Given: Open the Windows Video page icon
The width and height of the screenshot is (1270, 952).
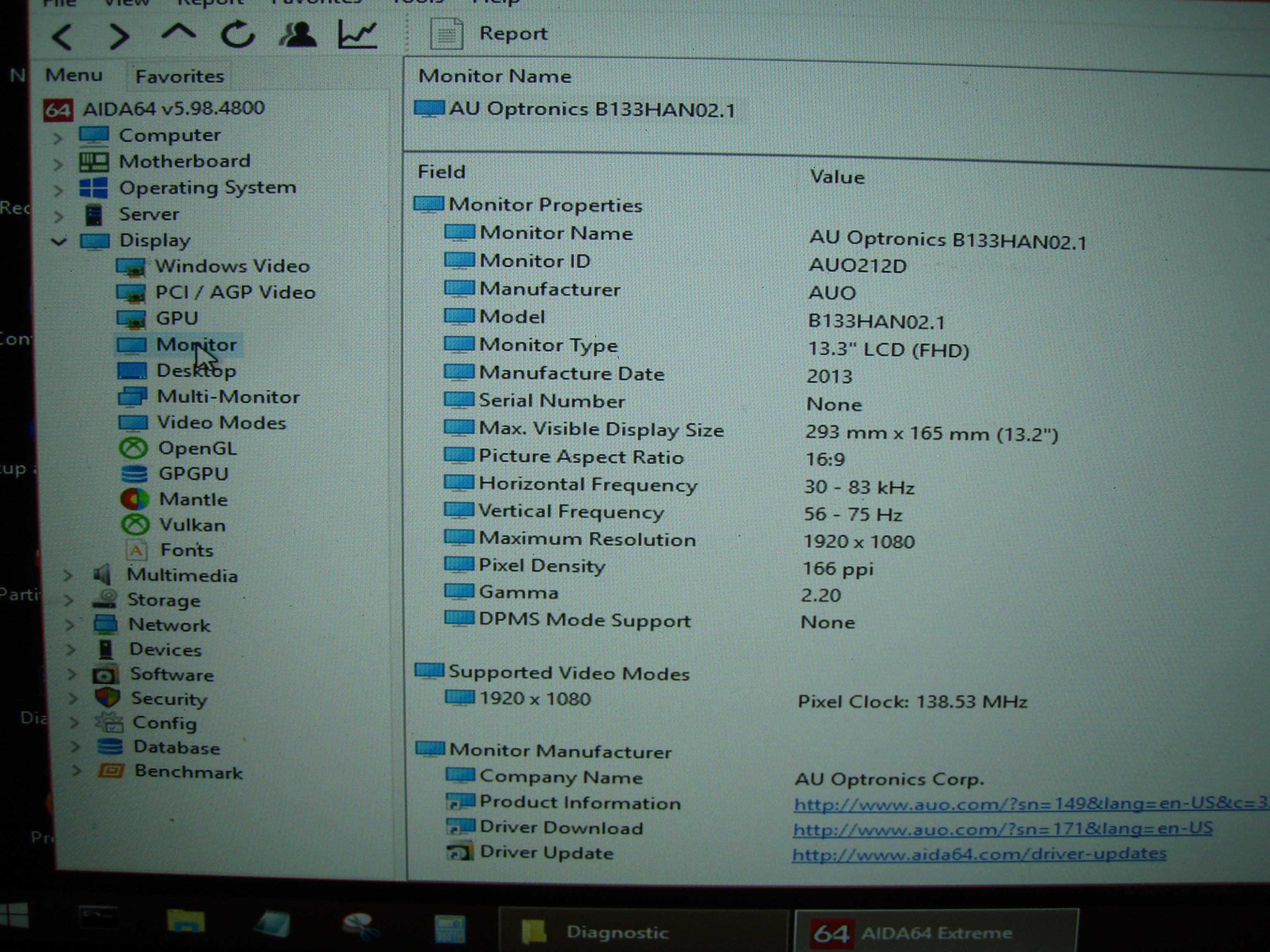Looking at the screenshot, I should pos(131,267).
